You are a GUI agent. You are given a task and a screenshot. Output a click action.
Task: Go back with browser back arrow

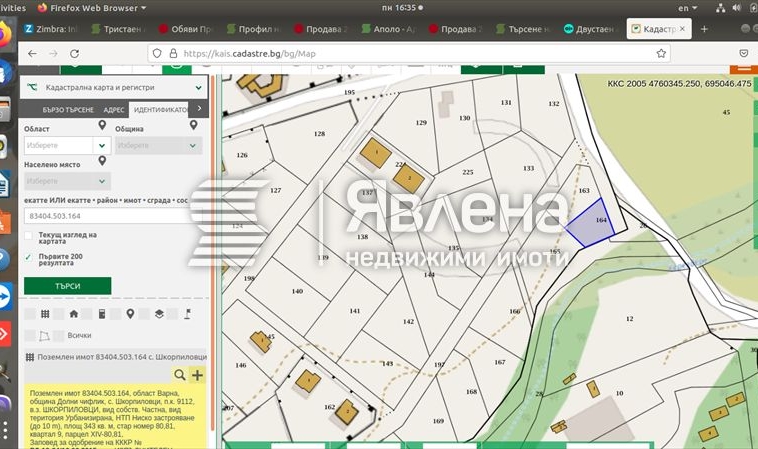32,54
